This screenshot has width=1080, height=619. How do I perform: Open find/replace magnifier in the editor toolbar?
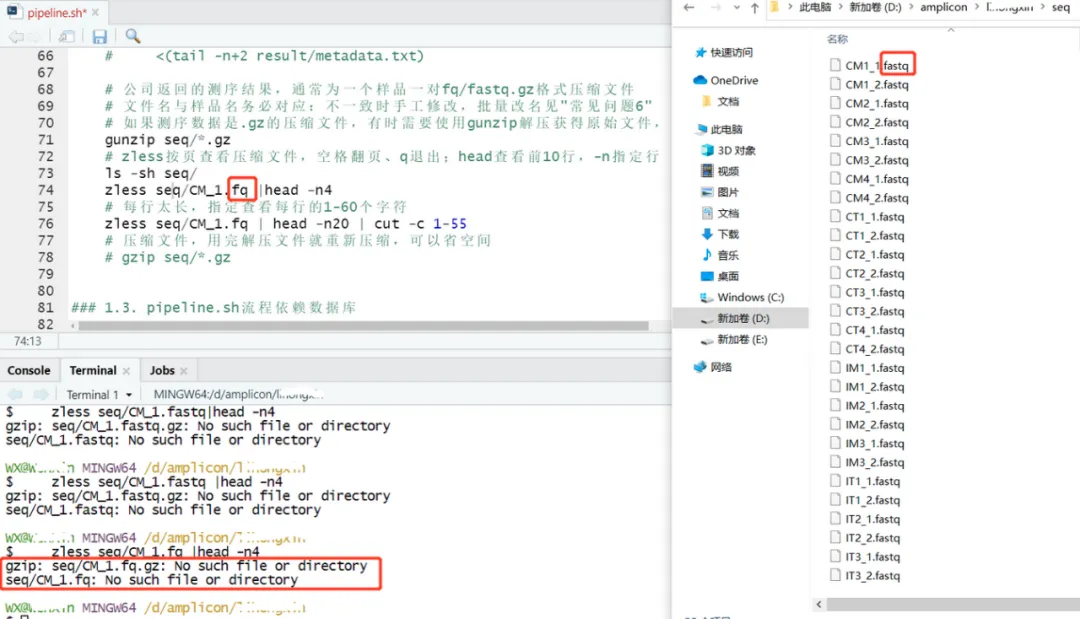[133, 36]
